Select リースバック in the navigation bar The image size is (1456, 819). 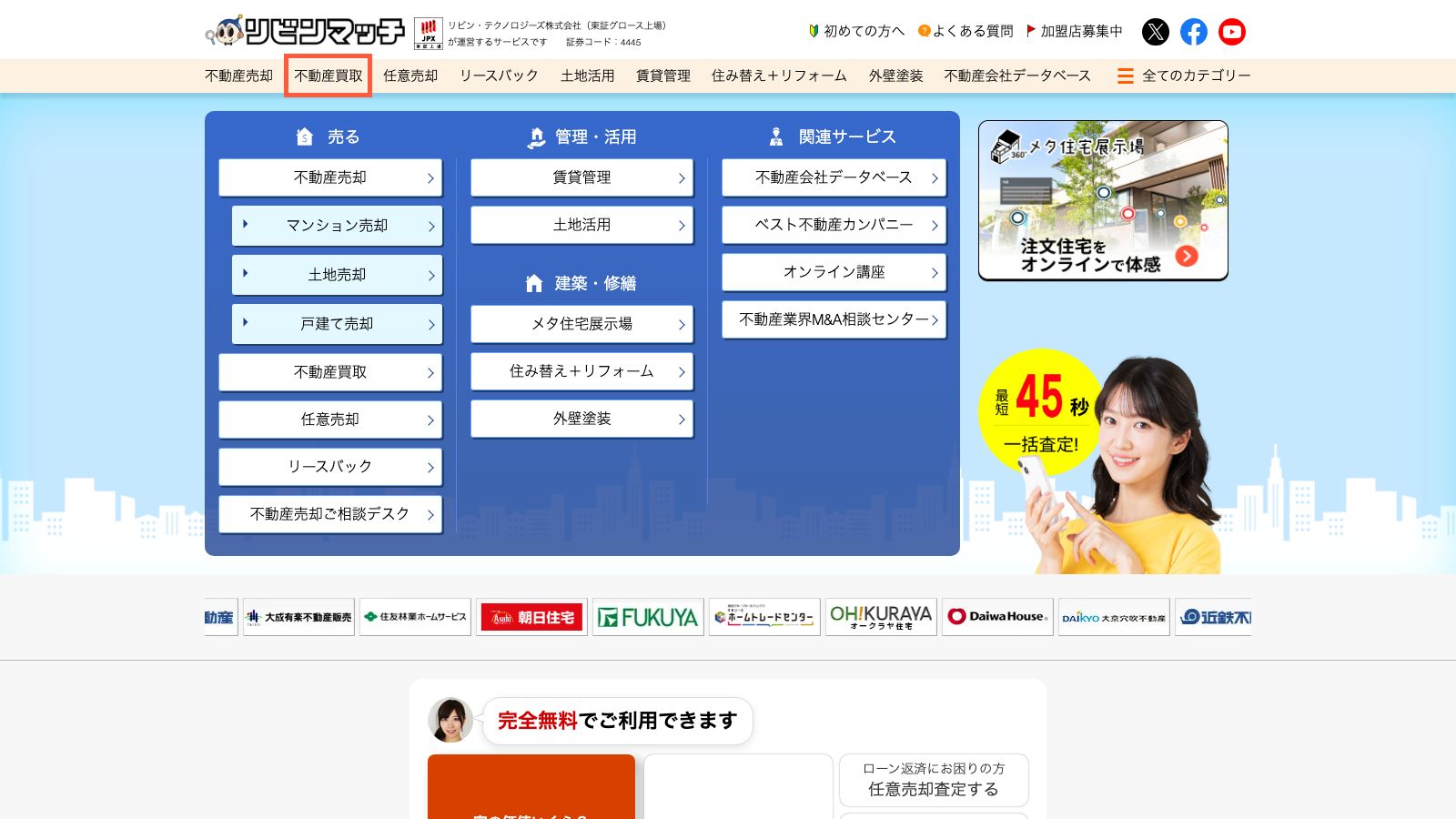[499, 76]
